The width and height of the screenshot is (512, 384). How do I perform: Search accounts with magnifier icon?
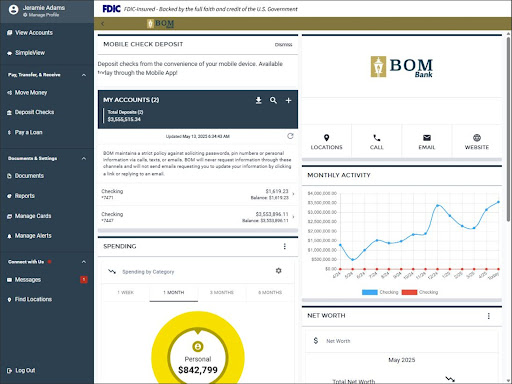(x=273, y=100)
